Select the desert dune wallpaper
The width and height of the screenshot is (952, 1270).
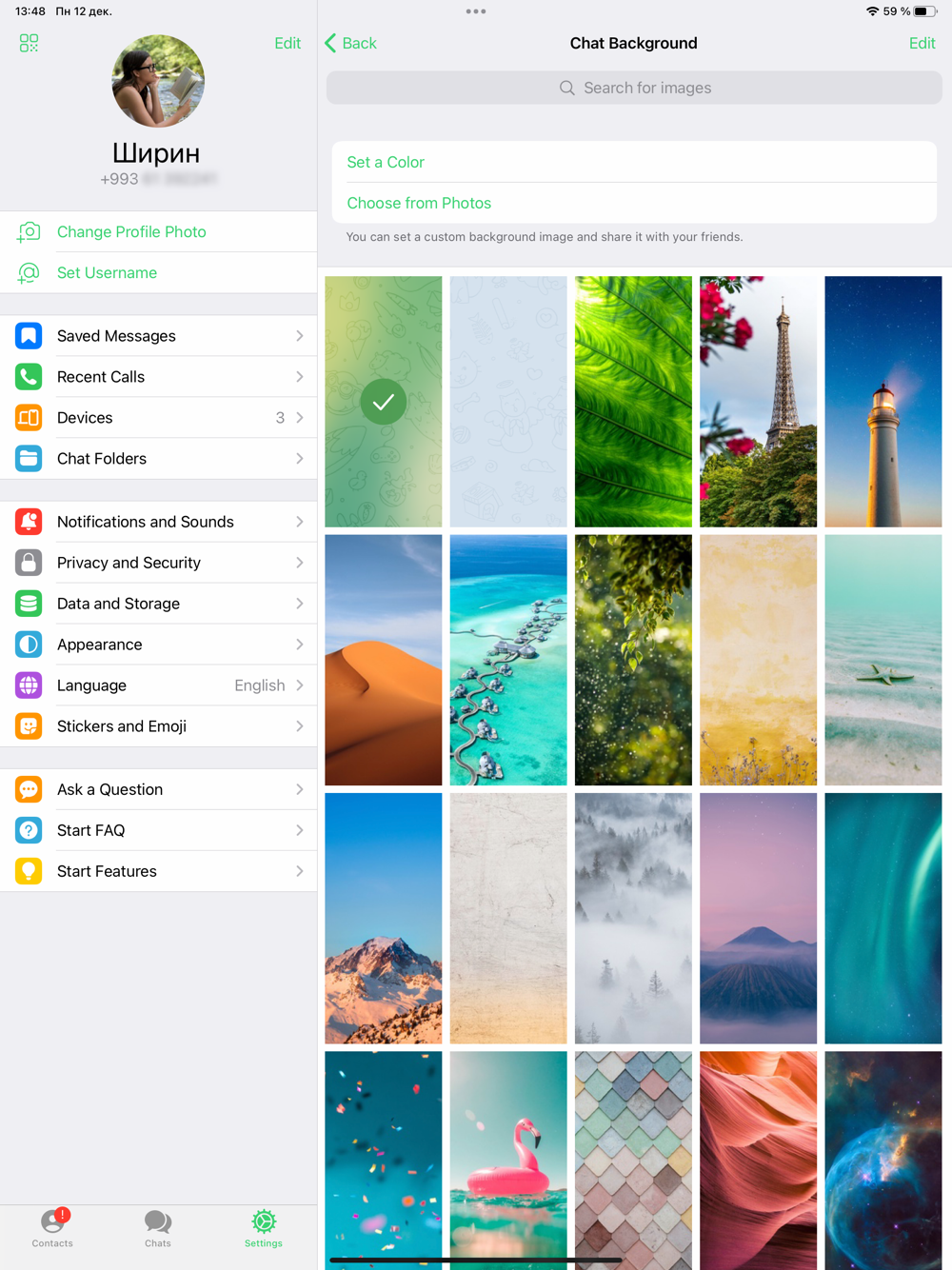click(x=384, y=660)
